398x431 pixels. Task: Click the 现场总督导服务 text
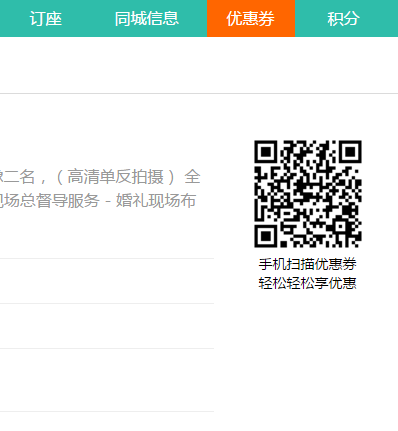point(49,201)
